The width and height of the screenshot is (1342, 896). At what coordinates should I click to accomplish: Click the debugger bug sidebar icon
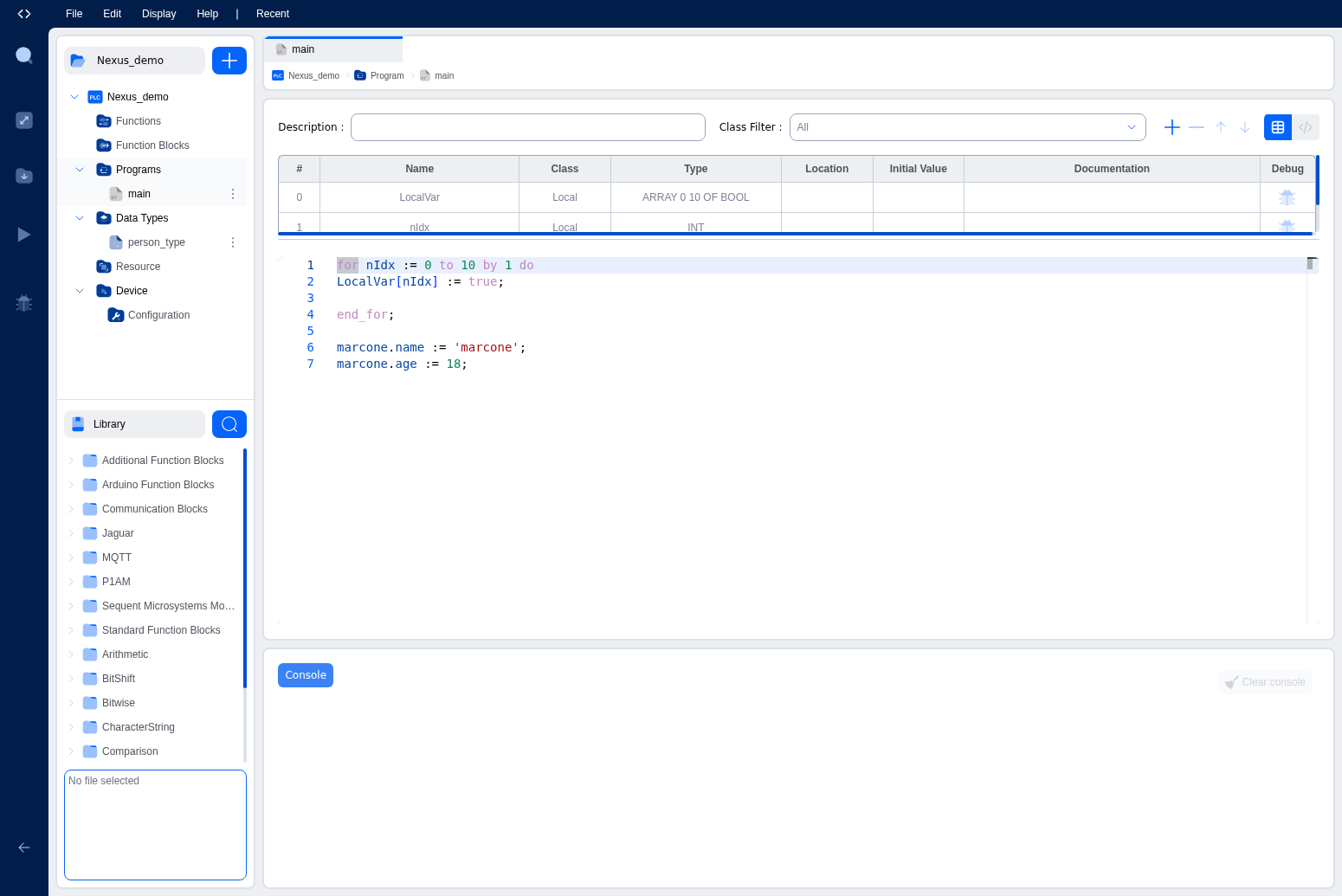[24, 303]
